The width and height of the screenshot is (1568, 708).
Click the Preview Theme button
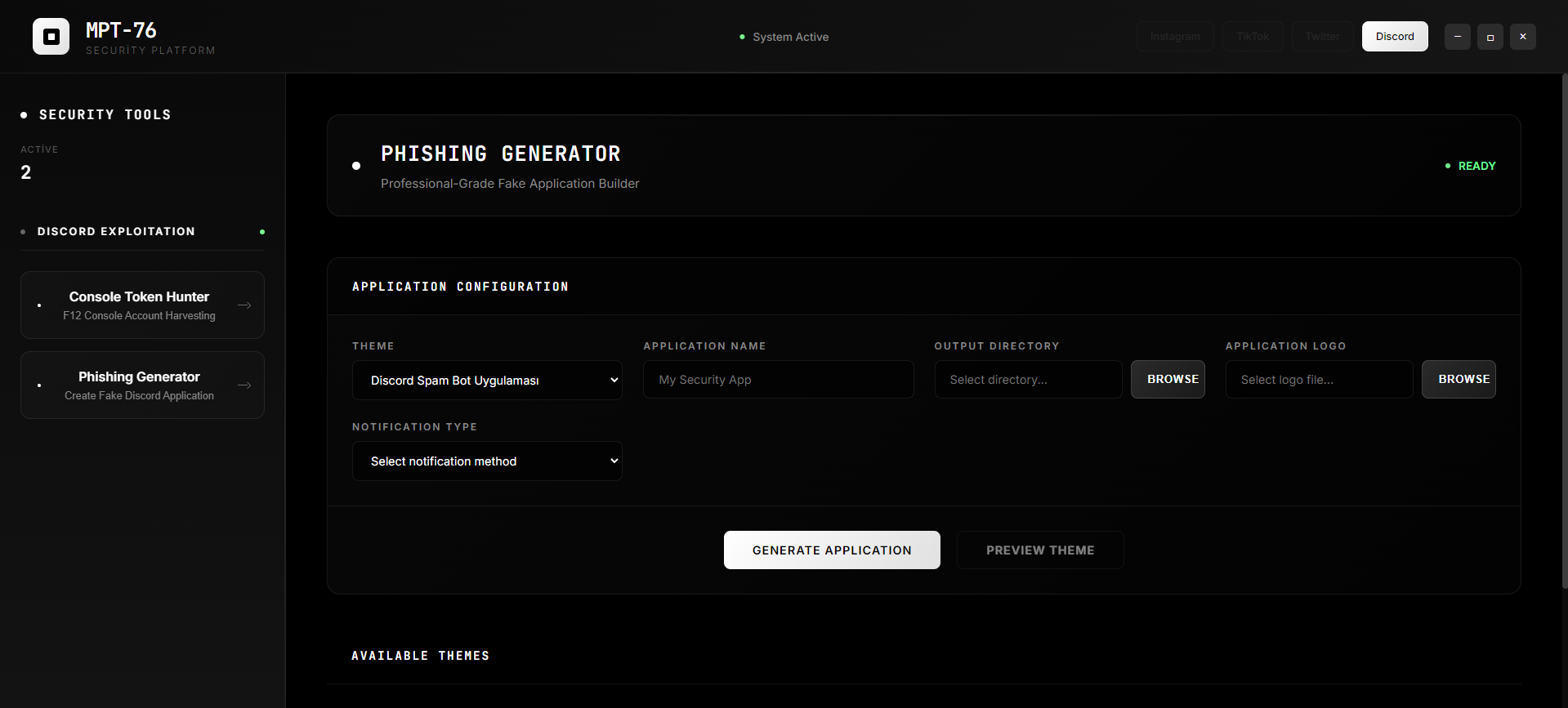(1040, 550)
